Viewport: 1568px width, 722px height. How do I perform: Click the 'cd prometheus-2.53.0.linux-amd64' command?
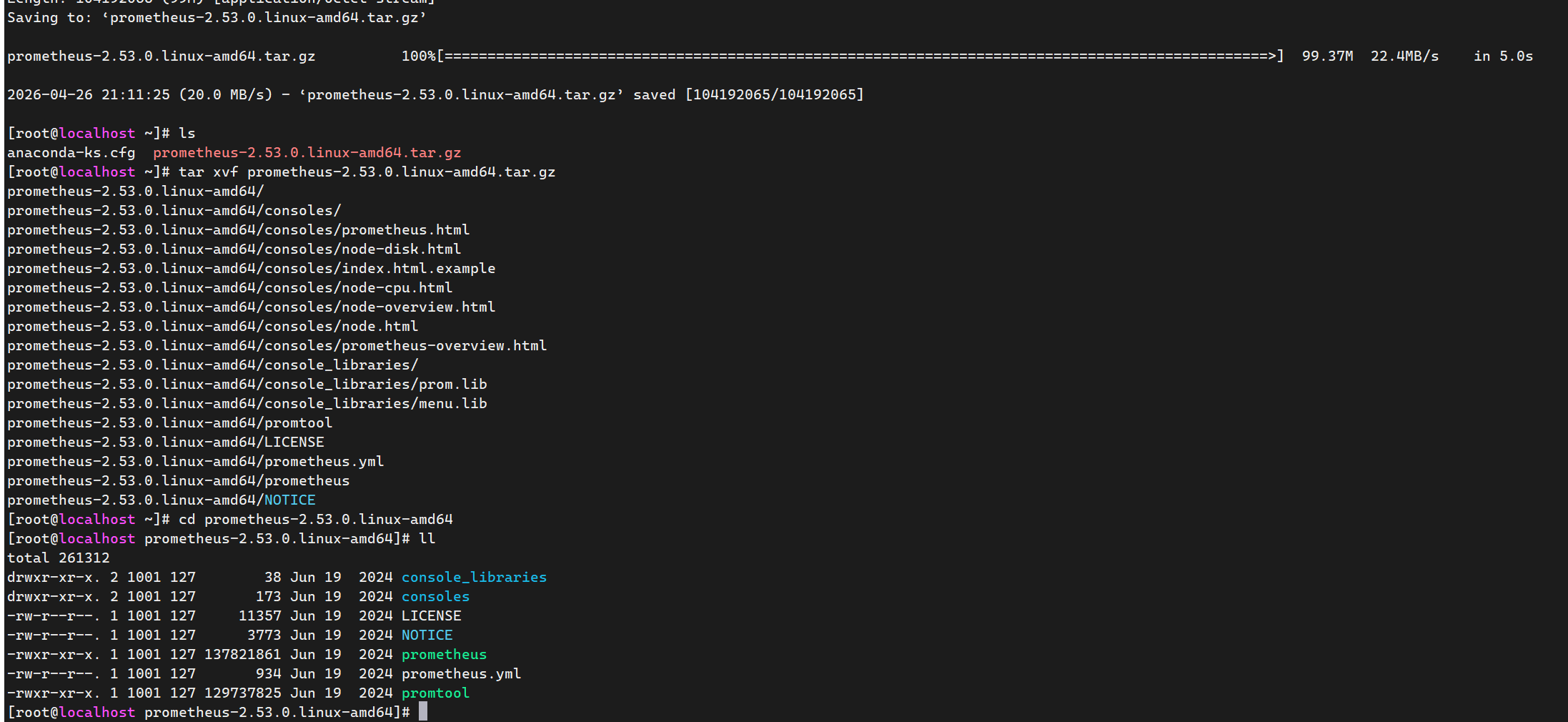tap(315, 520)
